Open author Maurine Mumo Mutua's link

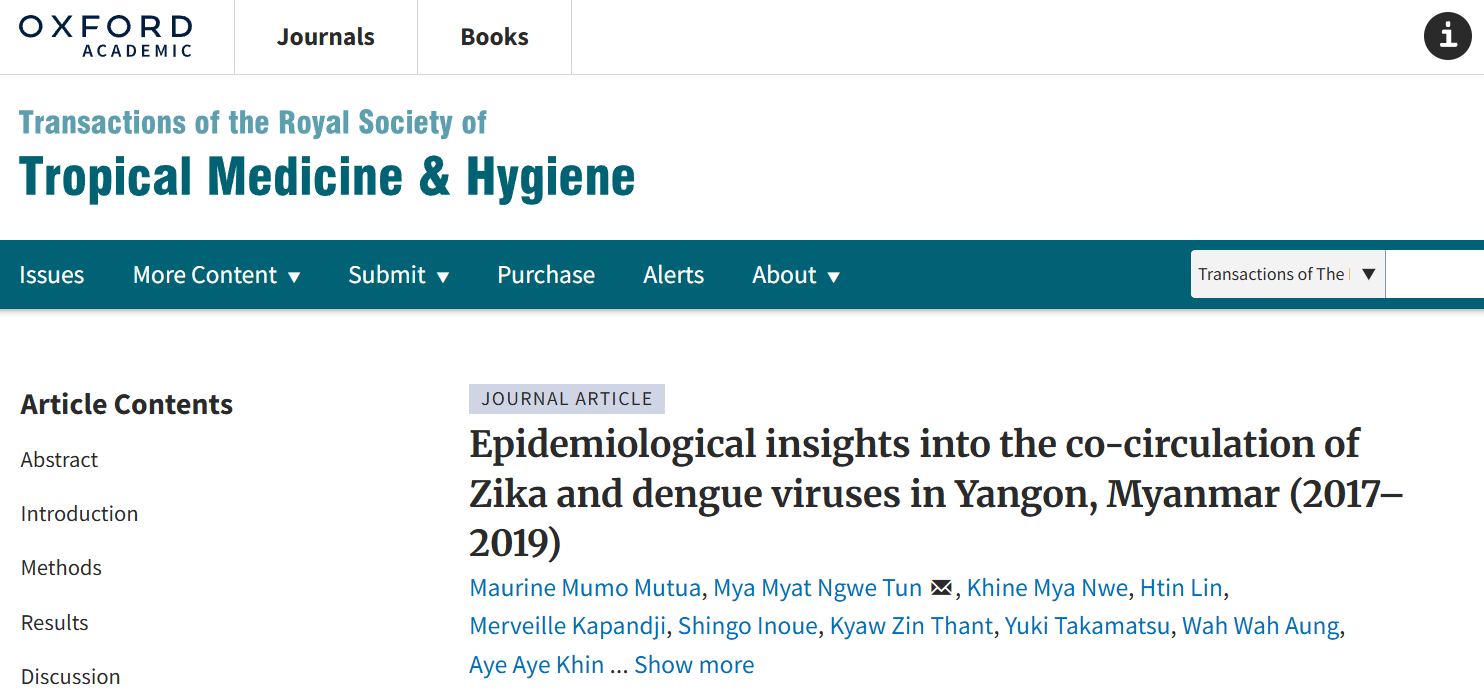[585, 588]
